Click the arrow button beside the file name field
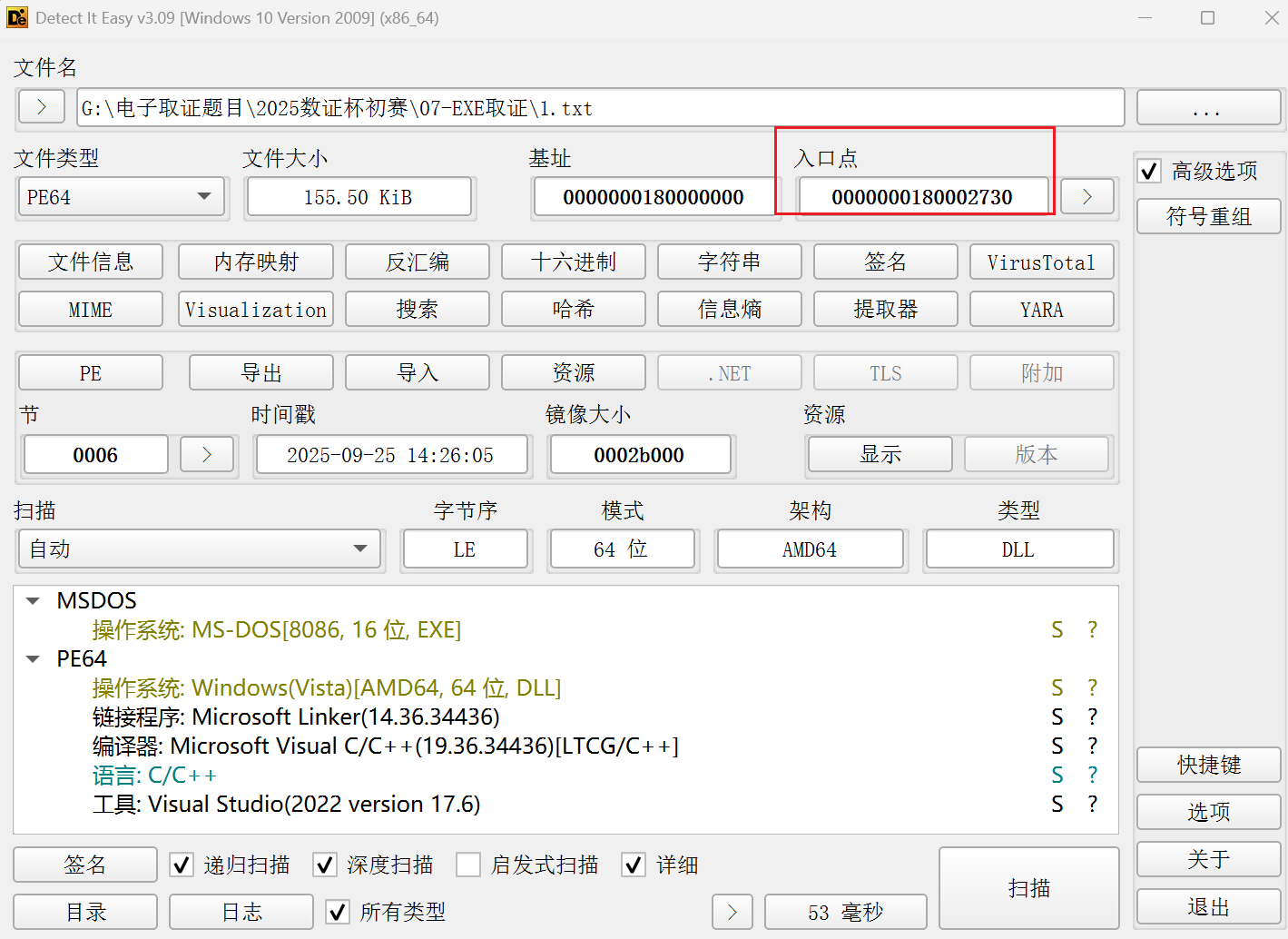This screenshot has width=1288, height=939. coord(41,107)
